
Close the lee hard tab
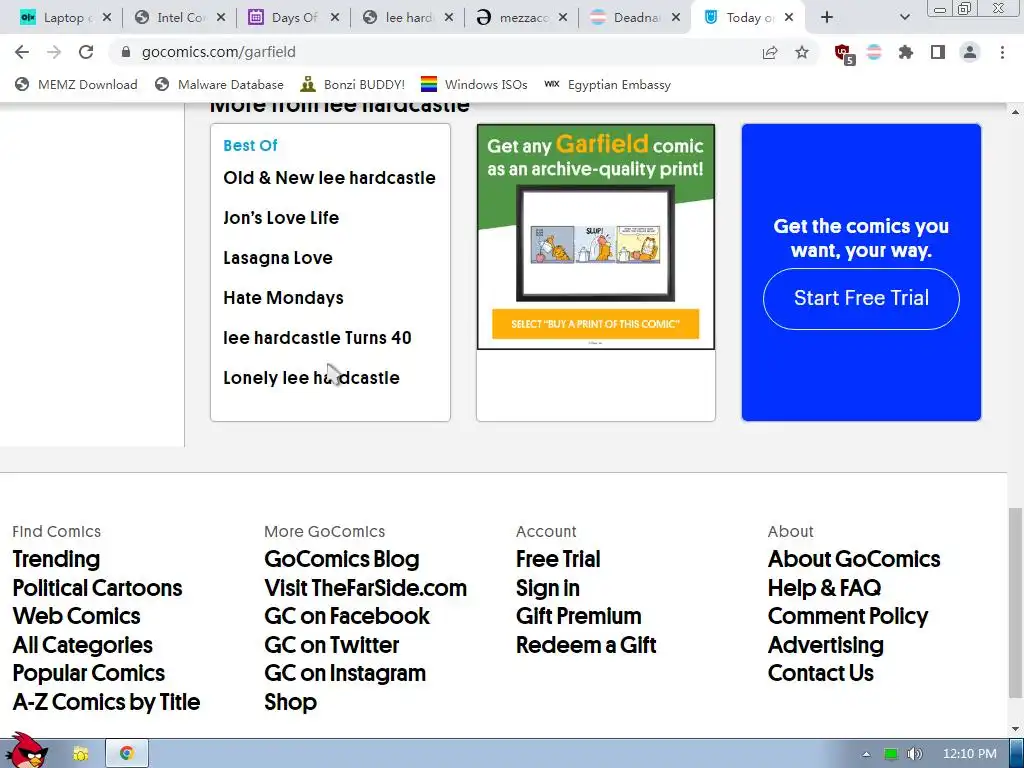click(x=449, y=18)
